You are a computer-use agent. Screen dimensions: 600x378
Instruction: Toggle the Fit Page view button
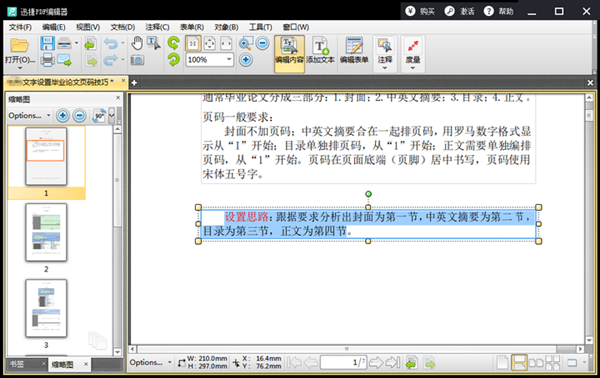click(x=210, y=44)
